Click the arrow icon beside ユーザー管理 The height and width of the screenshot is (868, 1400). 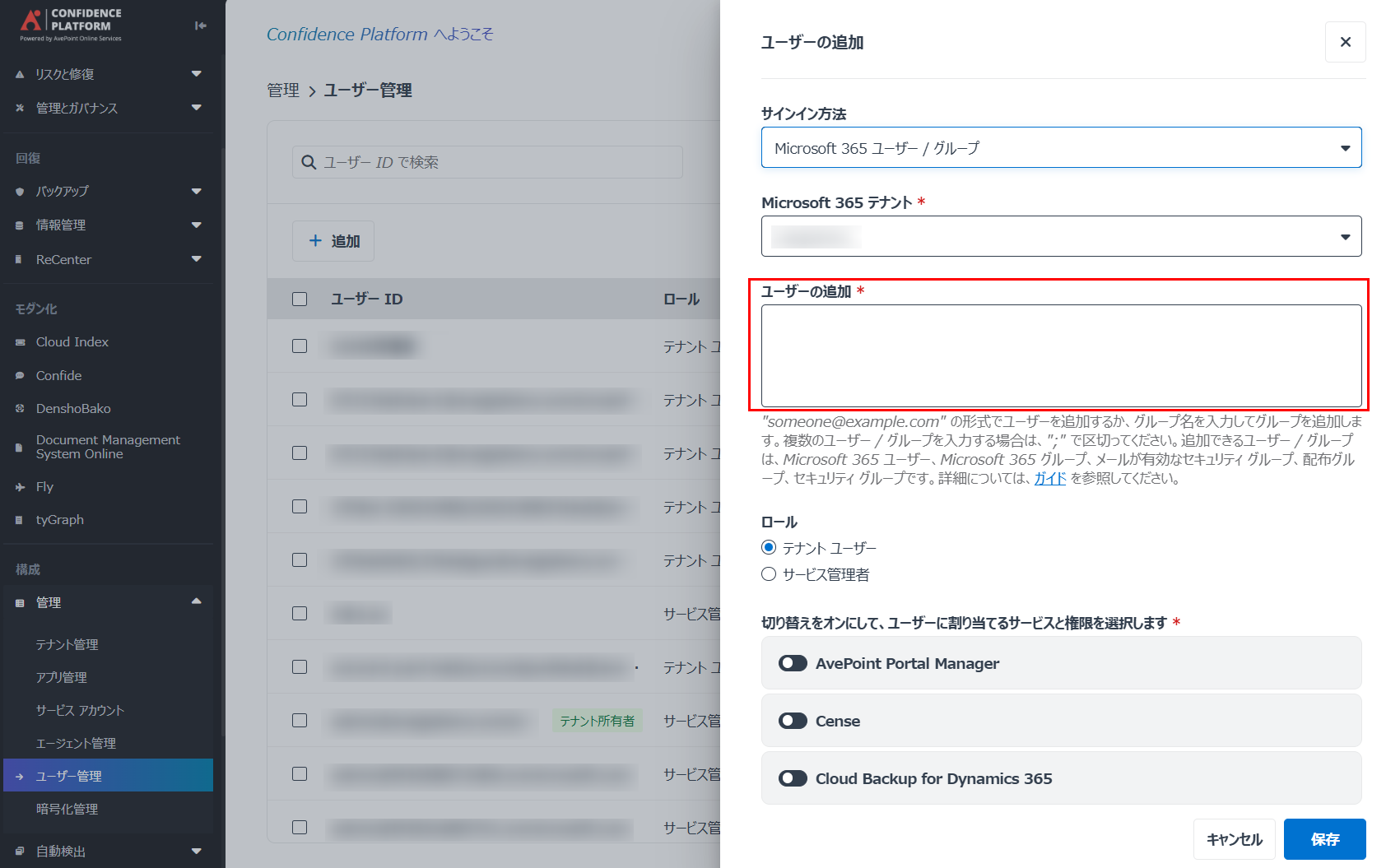point(20,776)
